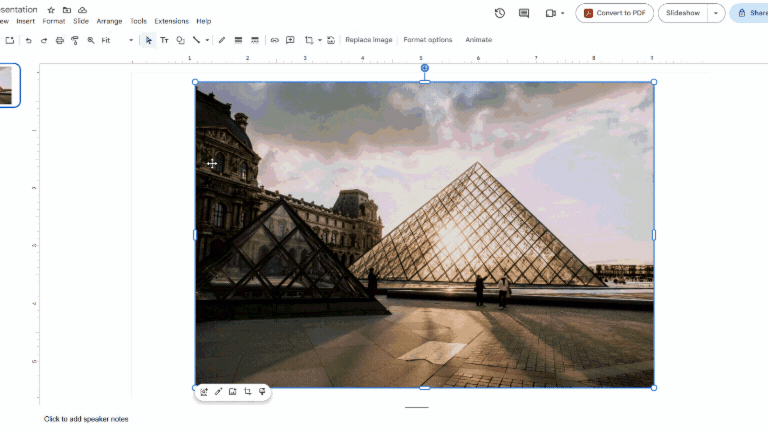Undo the last action
The image size is (768, 432).
pos(28,40)
